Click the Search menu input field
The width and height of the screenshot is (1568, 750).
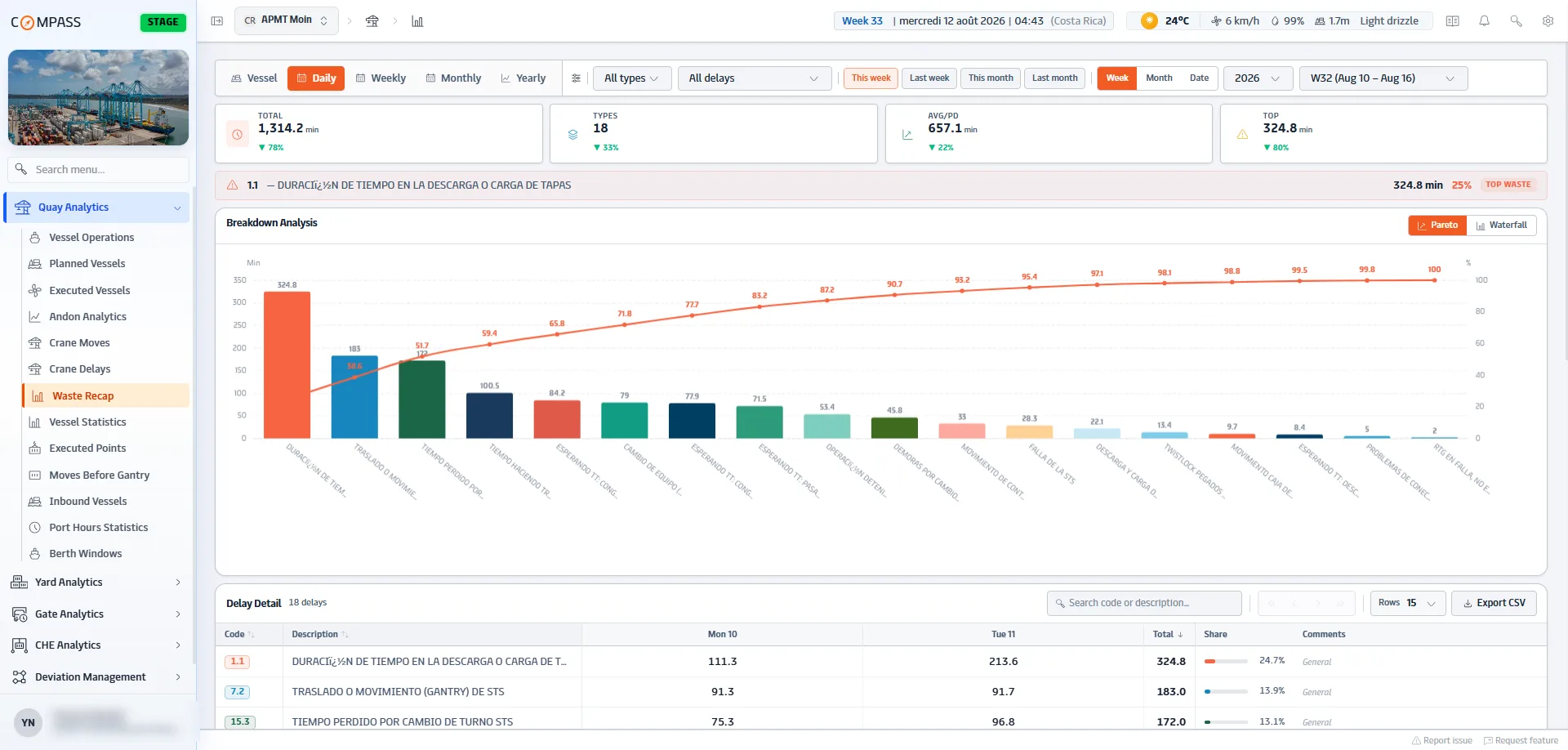click(99, 170)
